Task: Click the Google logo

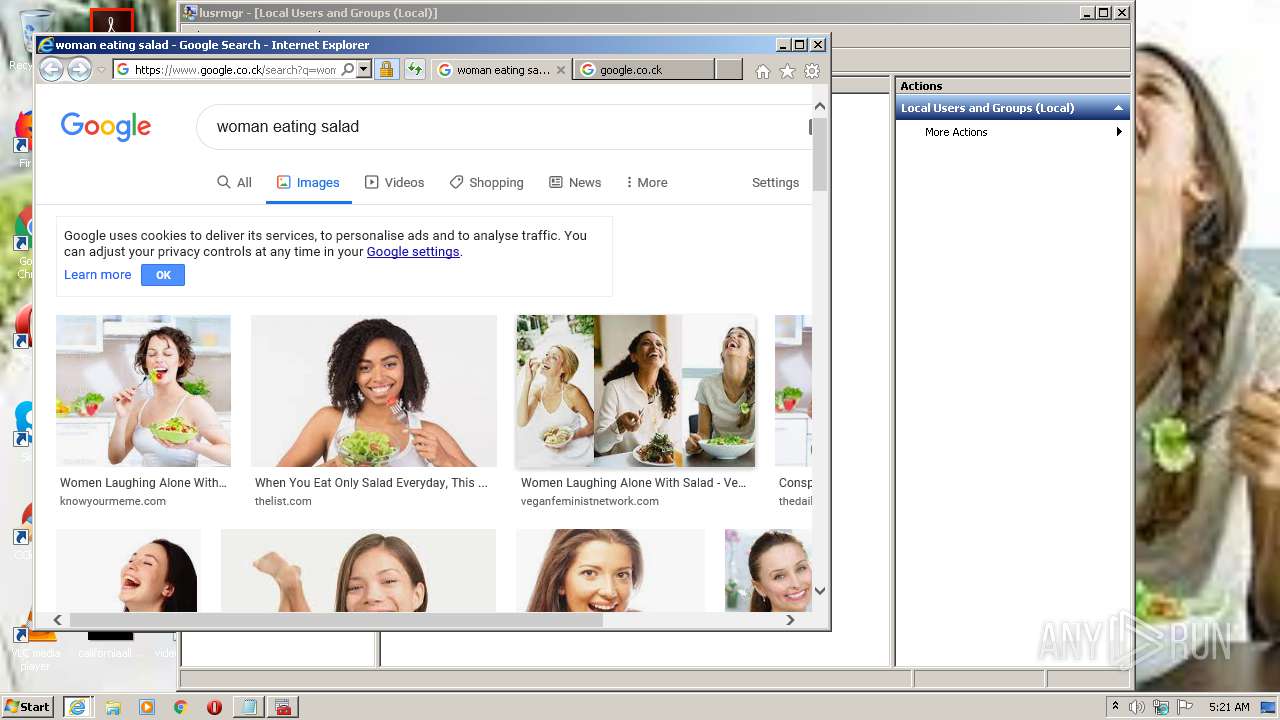Action: point(106,126)
